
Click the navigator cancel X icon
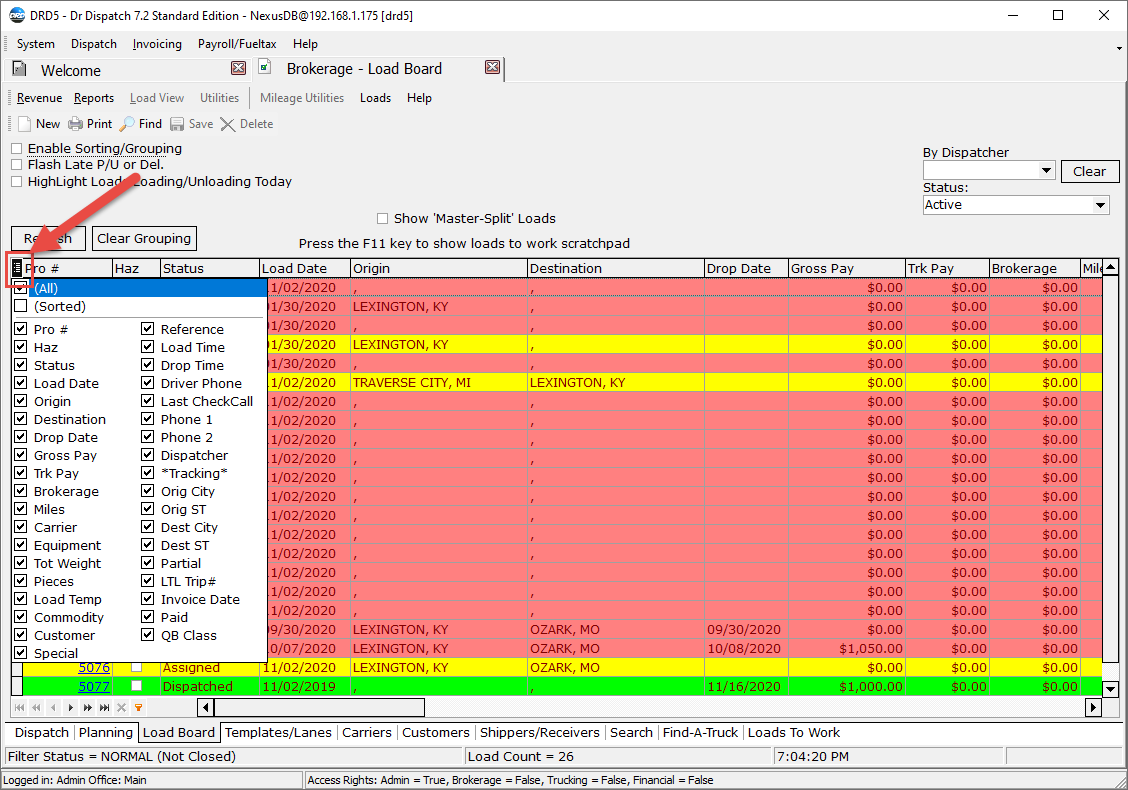click(x=122, y=708)
